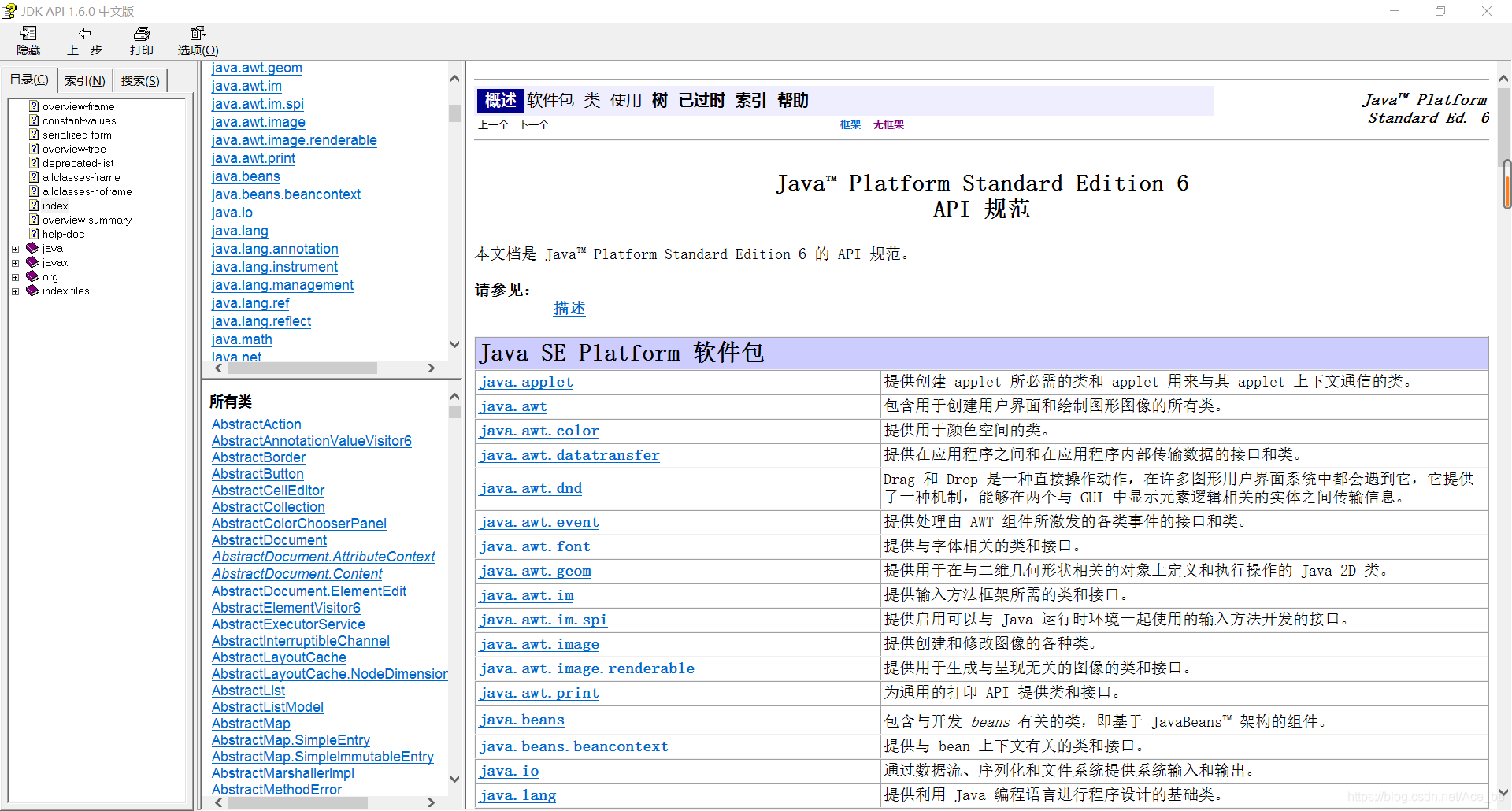Screen dimensions: 1512x811
Task: Open the 帮助 help navigation link
Action: coord(793,100)
